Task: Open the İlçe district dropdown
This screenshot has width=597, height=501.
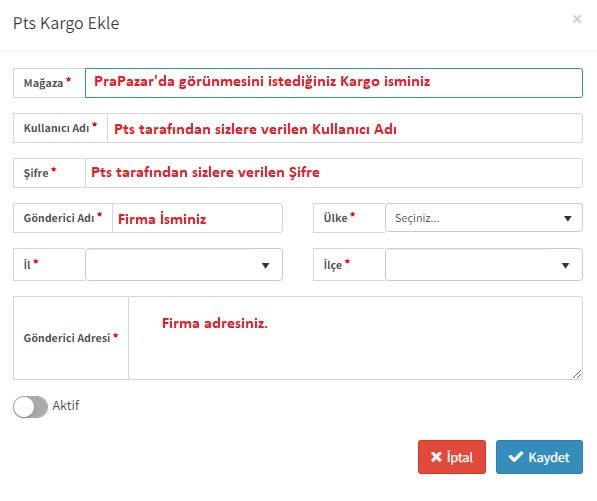Action: click(x=484, y=265)
